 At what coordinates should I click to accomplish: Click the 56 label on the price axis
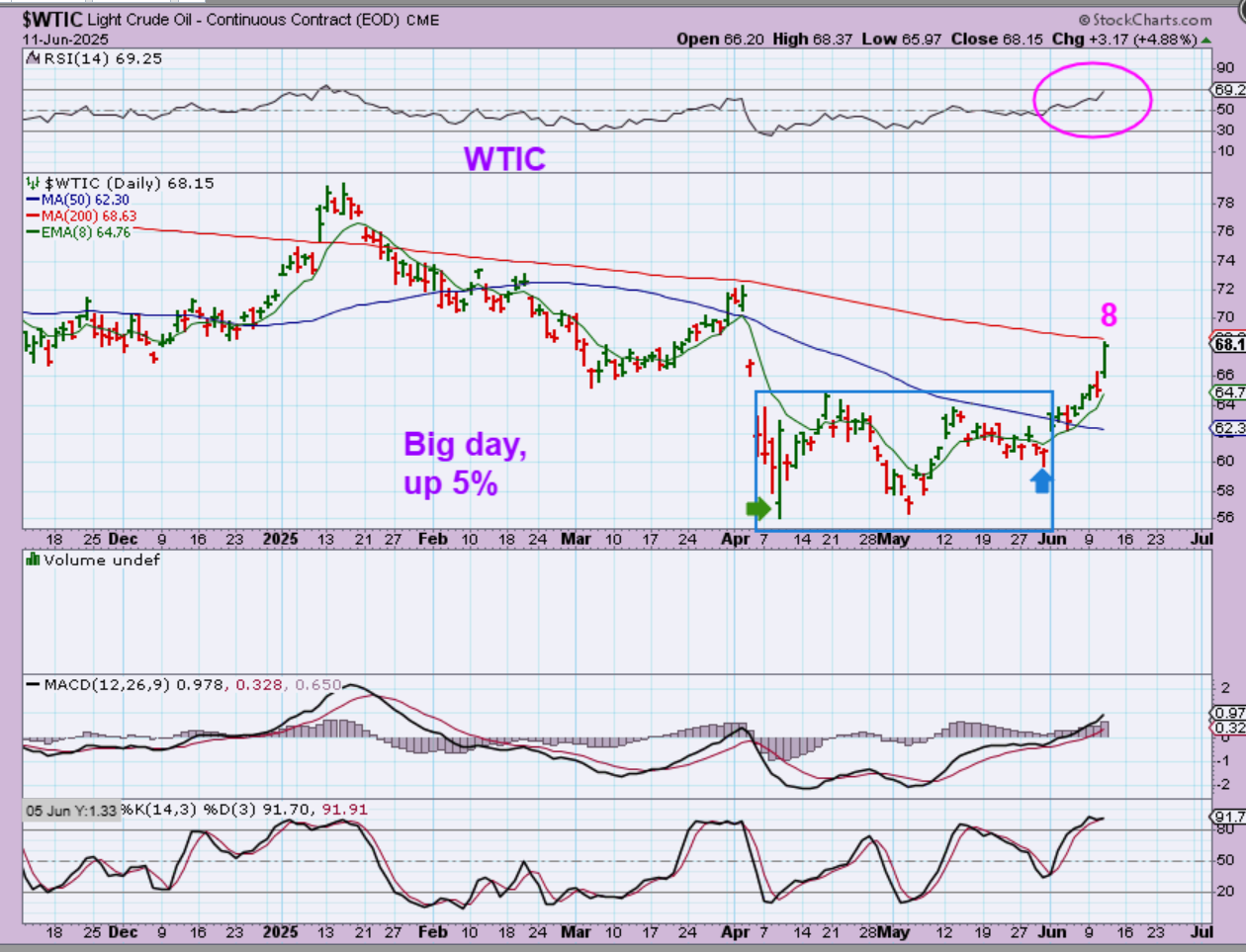(1225, 517)
